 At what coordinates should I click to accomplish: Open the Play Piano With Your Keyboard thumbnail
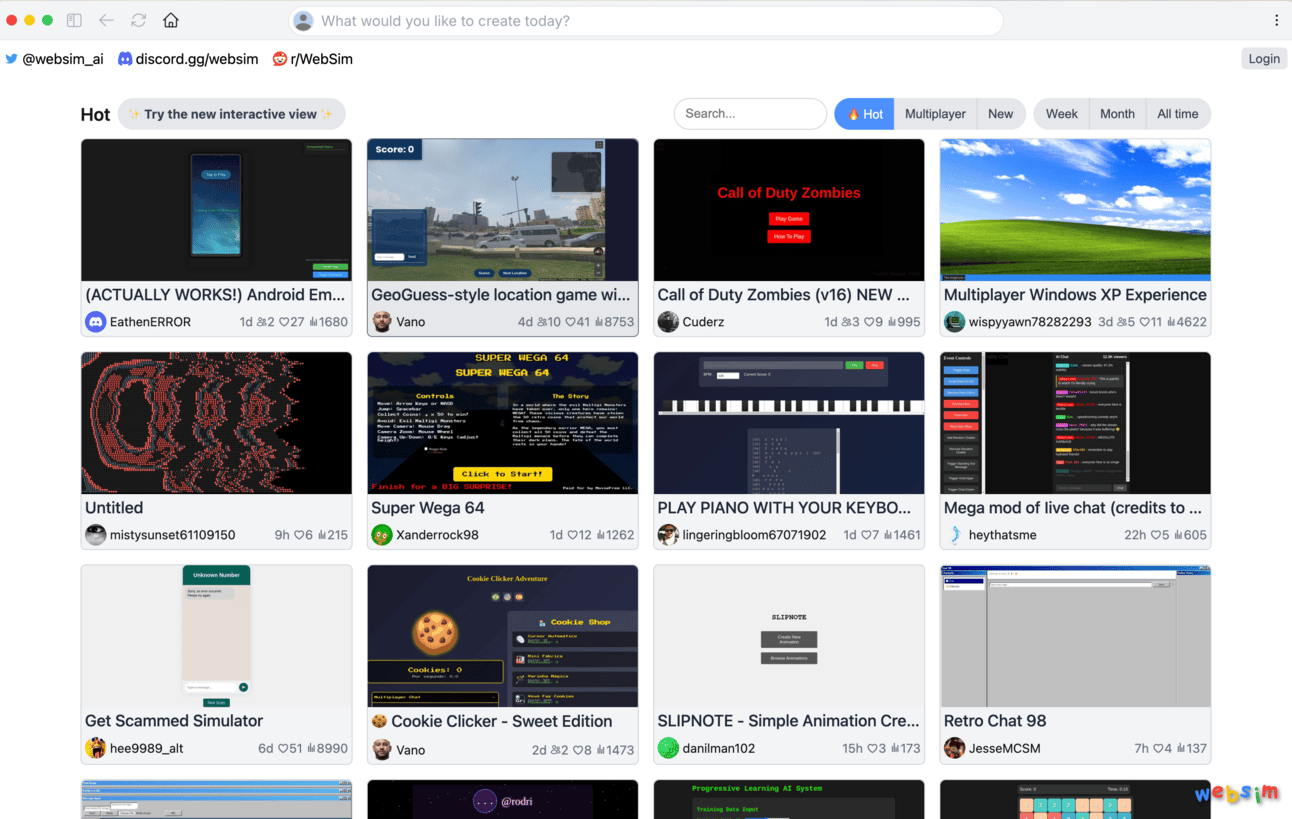tap(789, 423)
